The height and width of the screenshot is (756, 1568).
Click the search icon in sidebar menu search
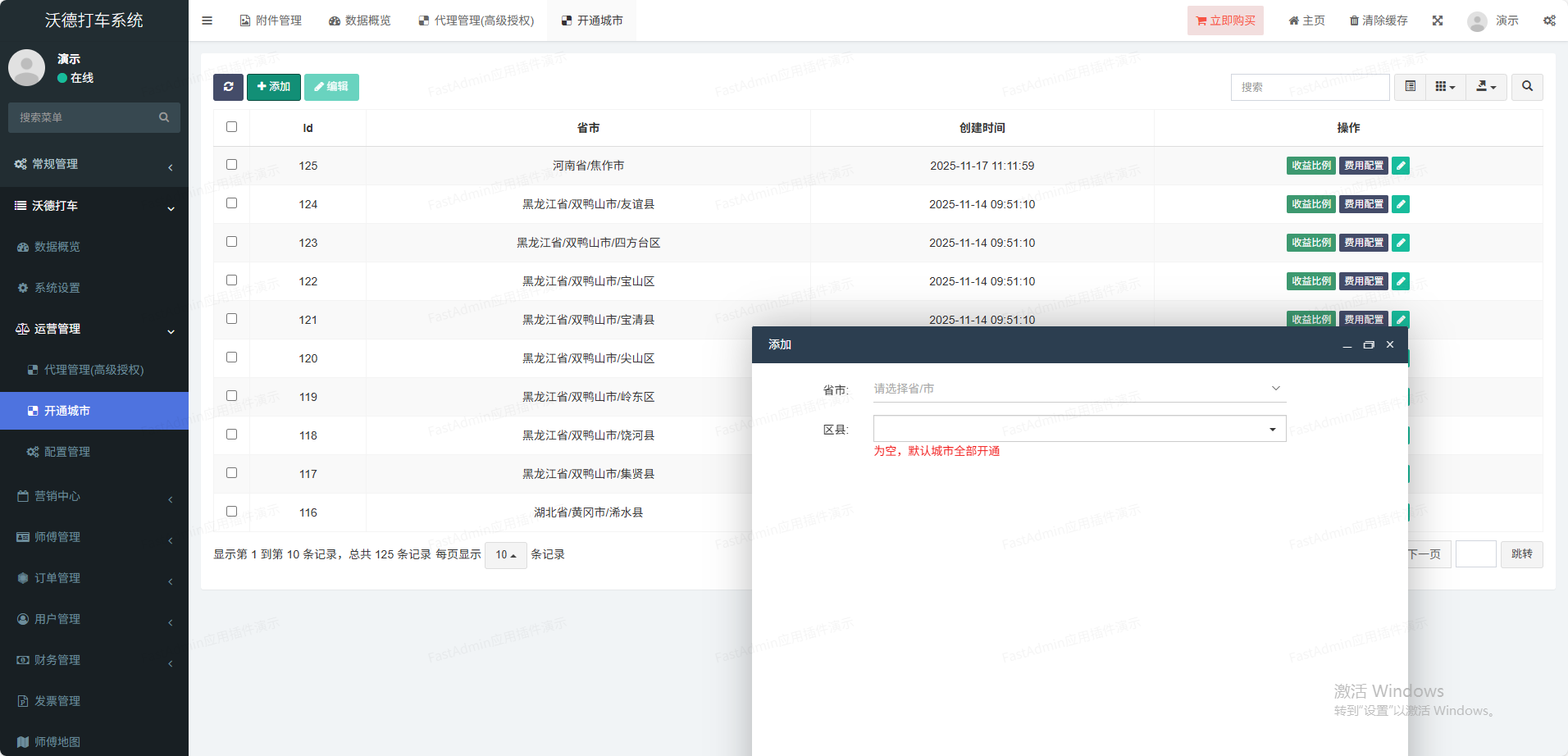click(x=164, y=117)
